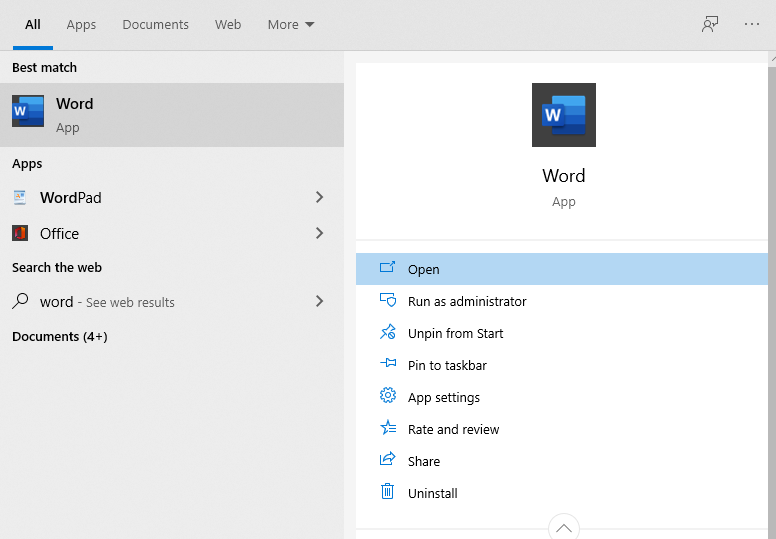
Task: Switch to the Documents tab
Action: tap(155, 24)
